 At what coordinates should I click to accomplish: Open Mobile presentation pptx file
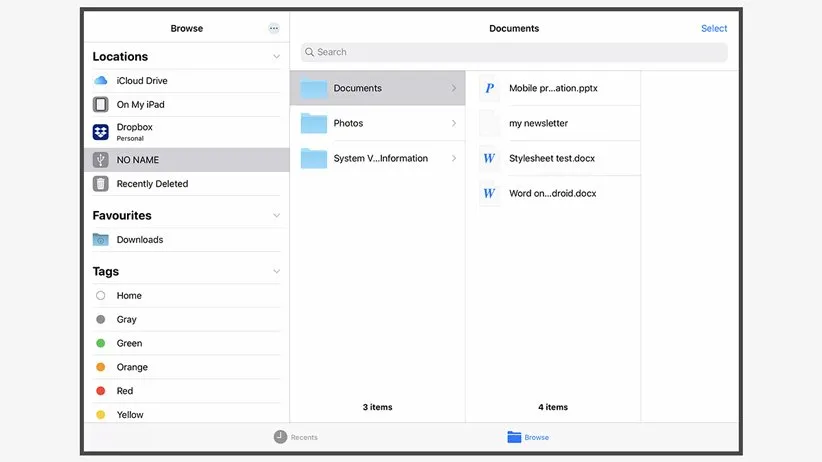[x=552, y=88]
